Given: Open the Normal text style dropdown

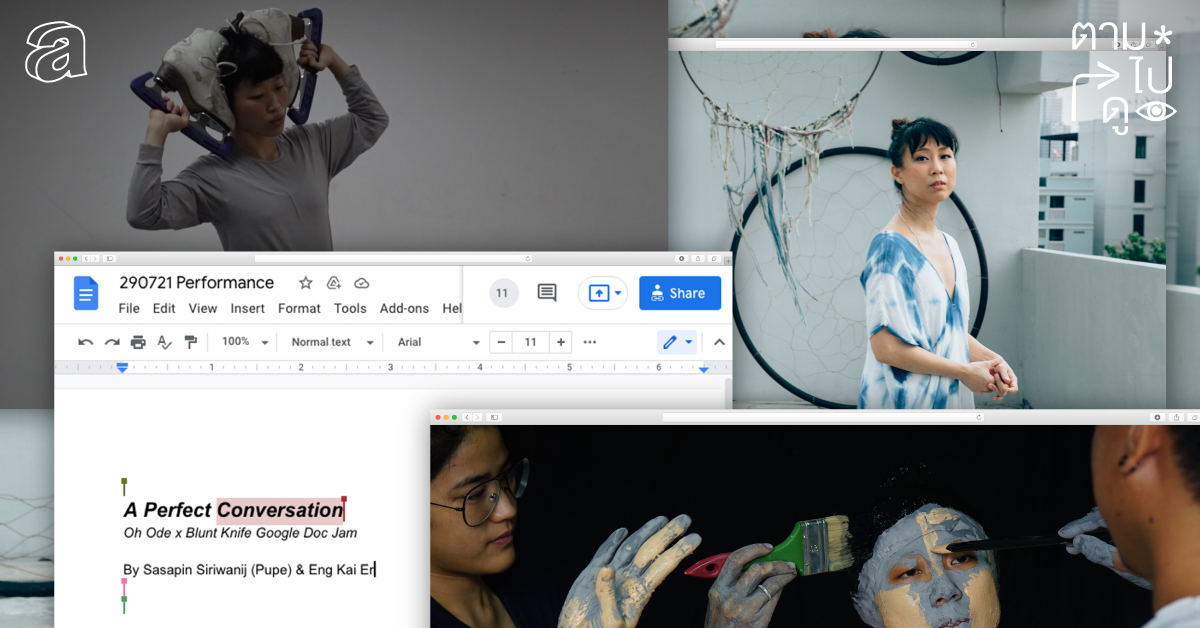Looking at the screenshot, I should coord(333,342).
